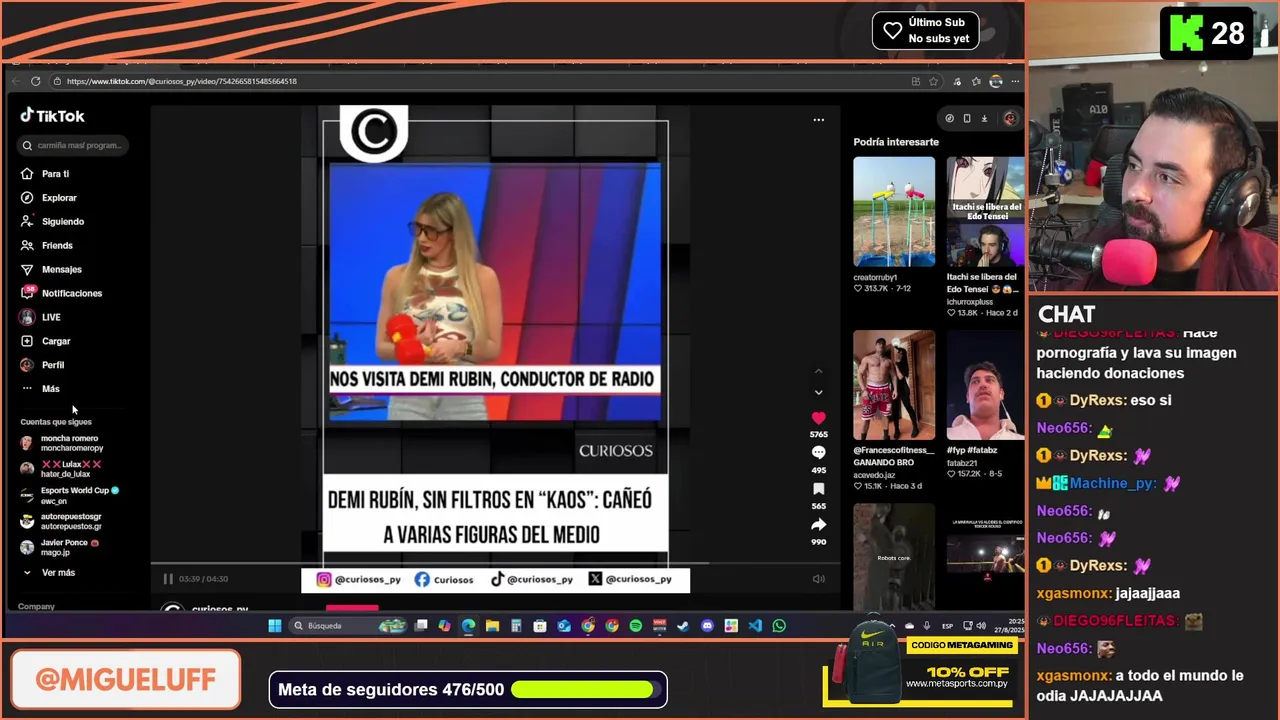This screenshot has width=1280, height=720.
Task: Save video with bookmark icon
Action: coord(818,489)
